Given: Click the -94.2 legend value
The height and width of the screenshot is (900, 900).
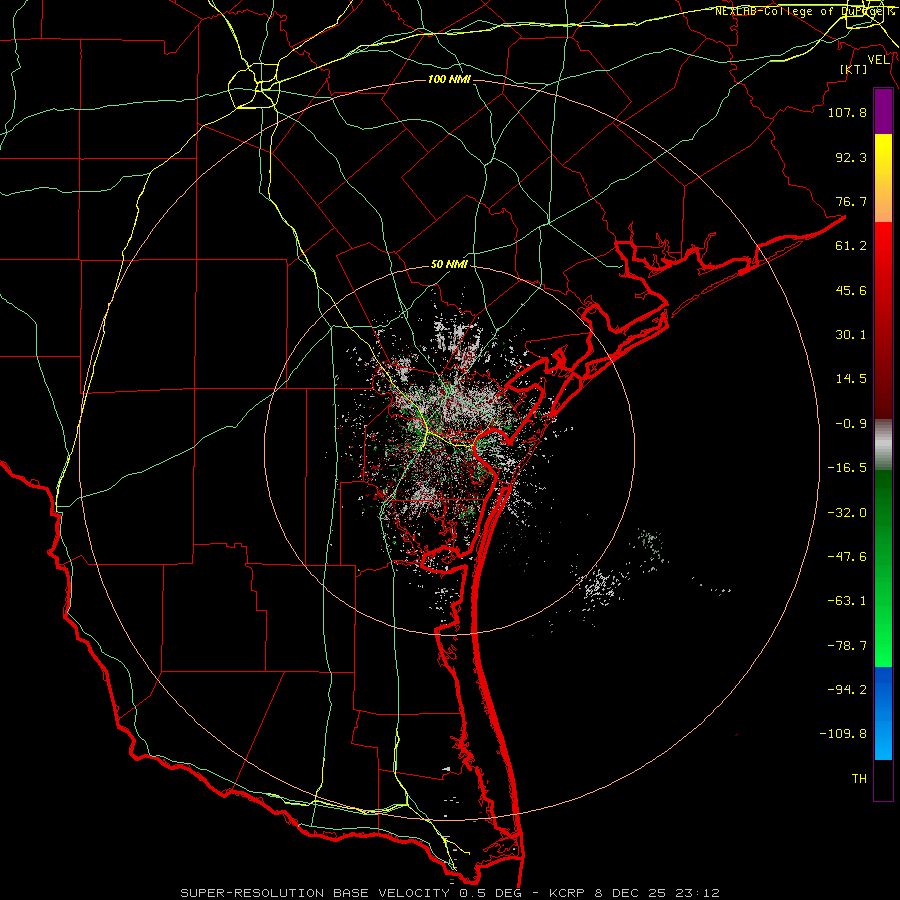Looking at the screenshot, I should (x=847, y=689).
